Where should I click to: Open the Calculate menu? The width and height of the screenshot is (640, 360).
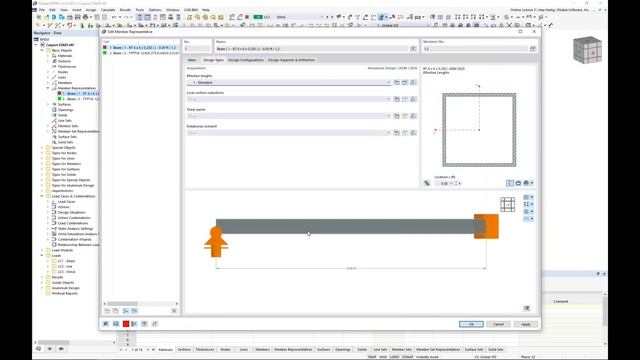[x=108, y=10]
